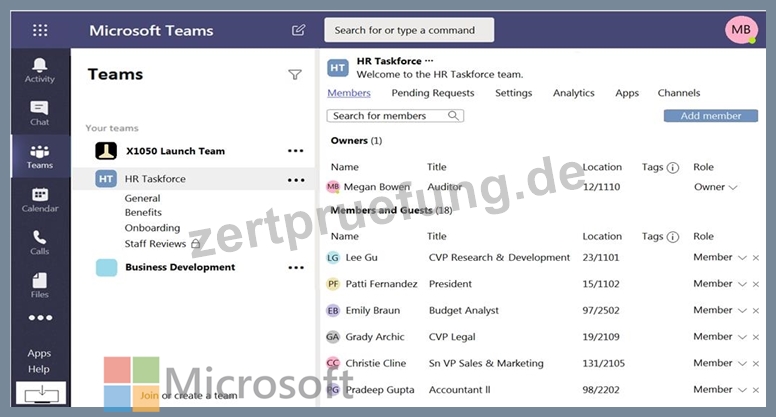The image size is (776, 417).
Task: Switch to the Pending Requests tab
Action: [x=433, y=93]
